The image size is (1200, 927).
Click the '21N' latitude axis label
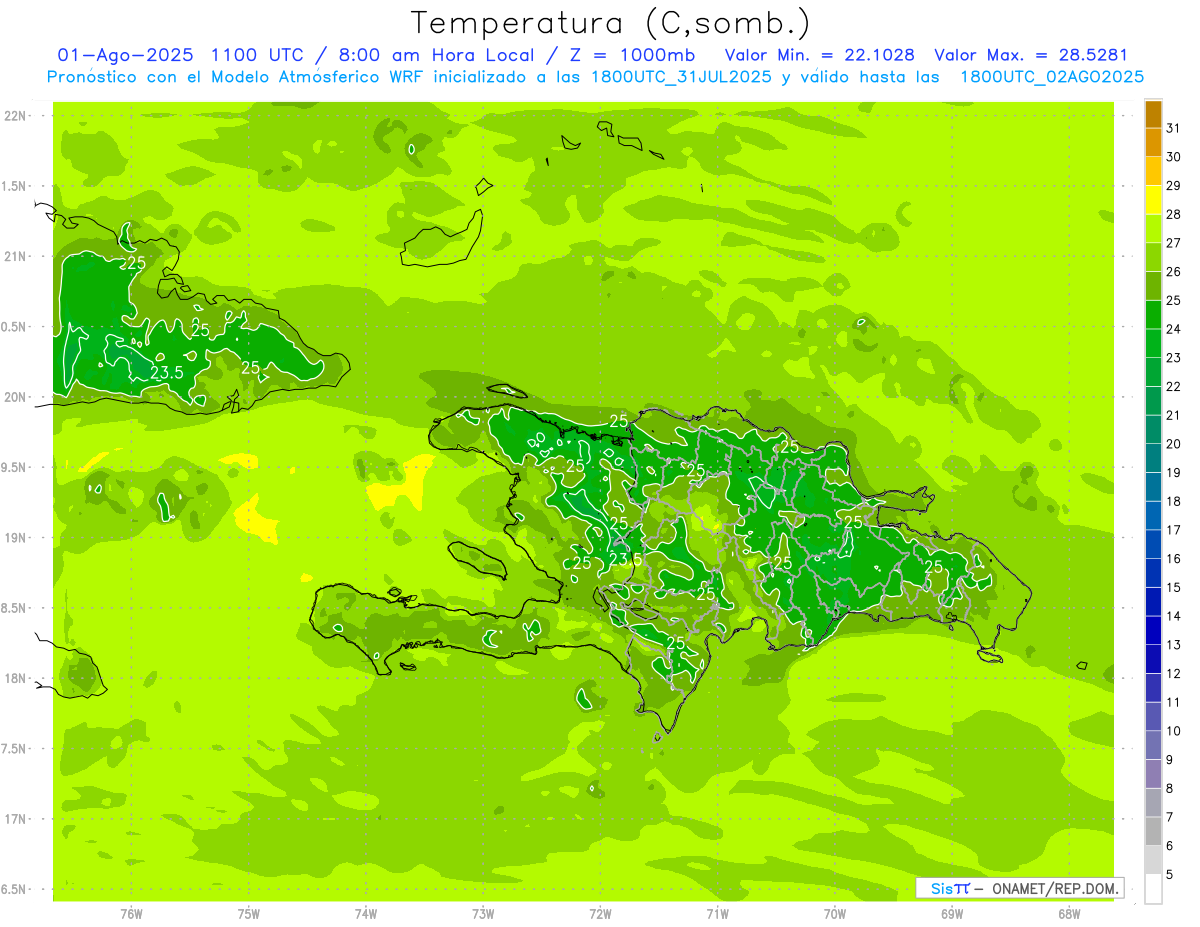15,256
